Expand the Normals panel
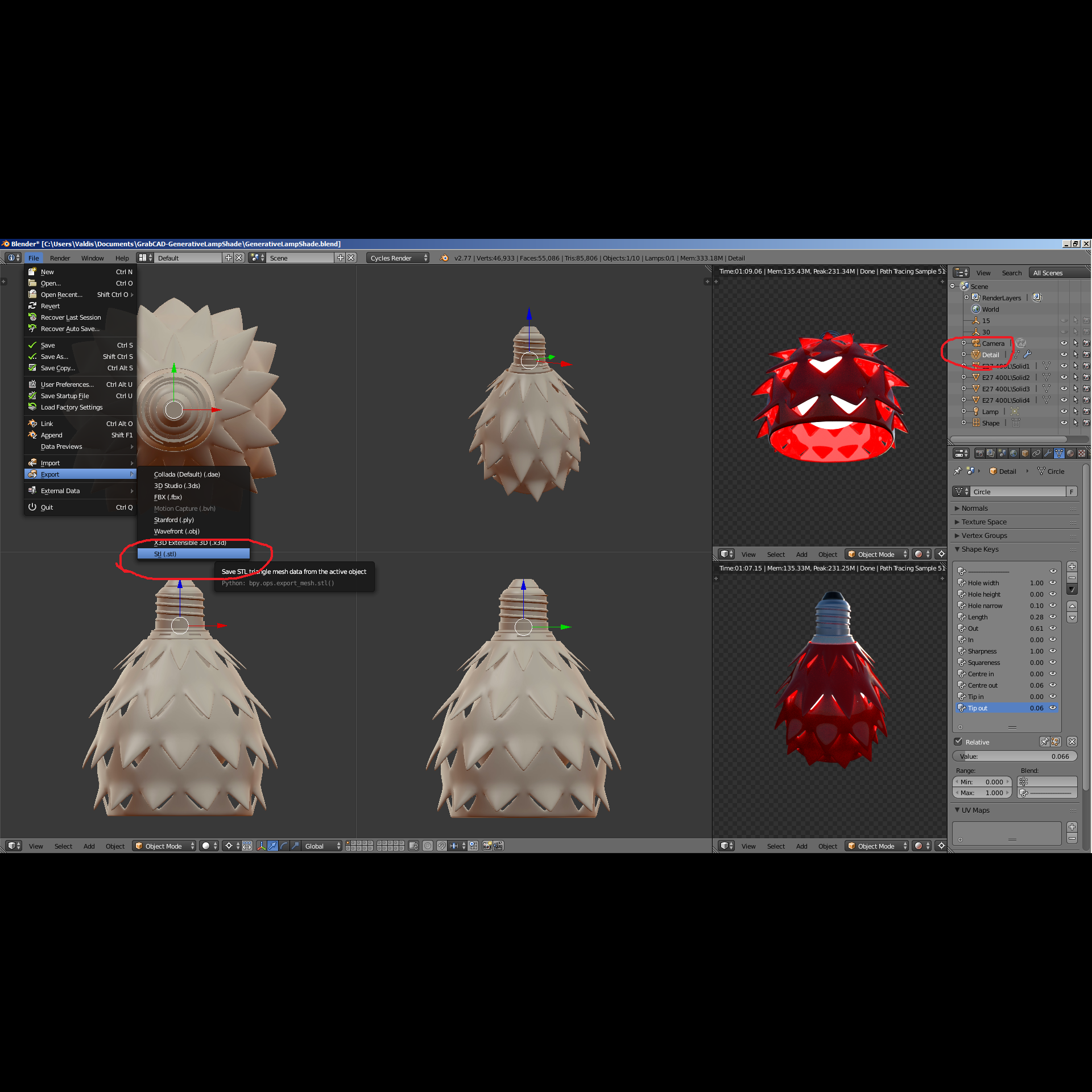1092x1092 pixels. pyautogui.click(x=975, y=508)
